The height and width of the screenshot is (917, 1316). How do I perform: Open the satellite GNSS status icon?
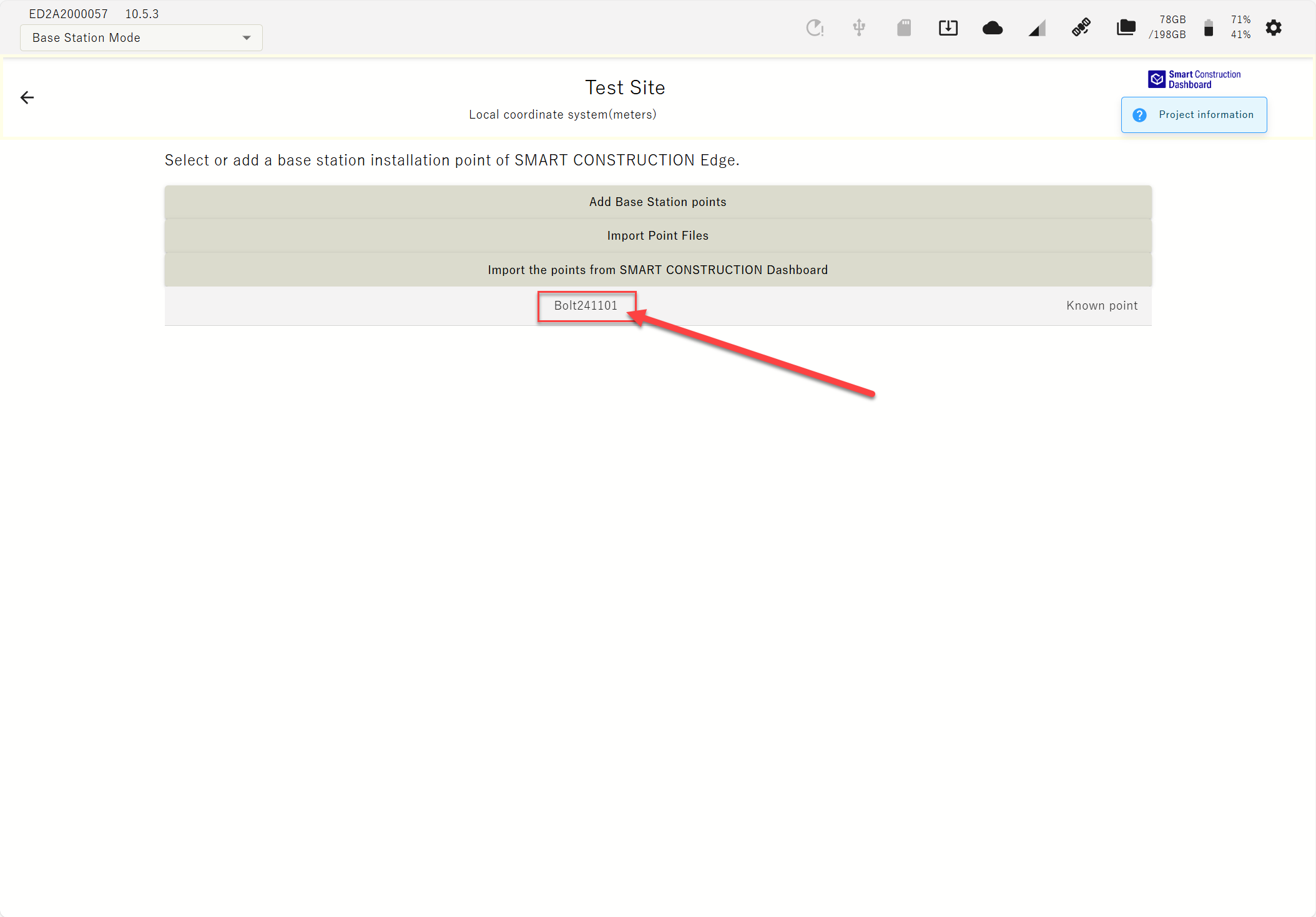coord(1081,27)
